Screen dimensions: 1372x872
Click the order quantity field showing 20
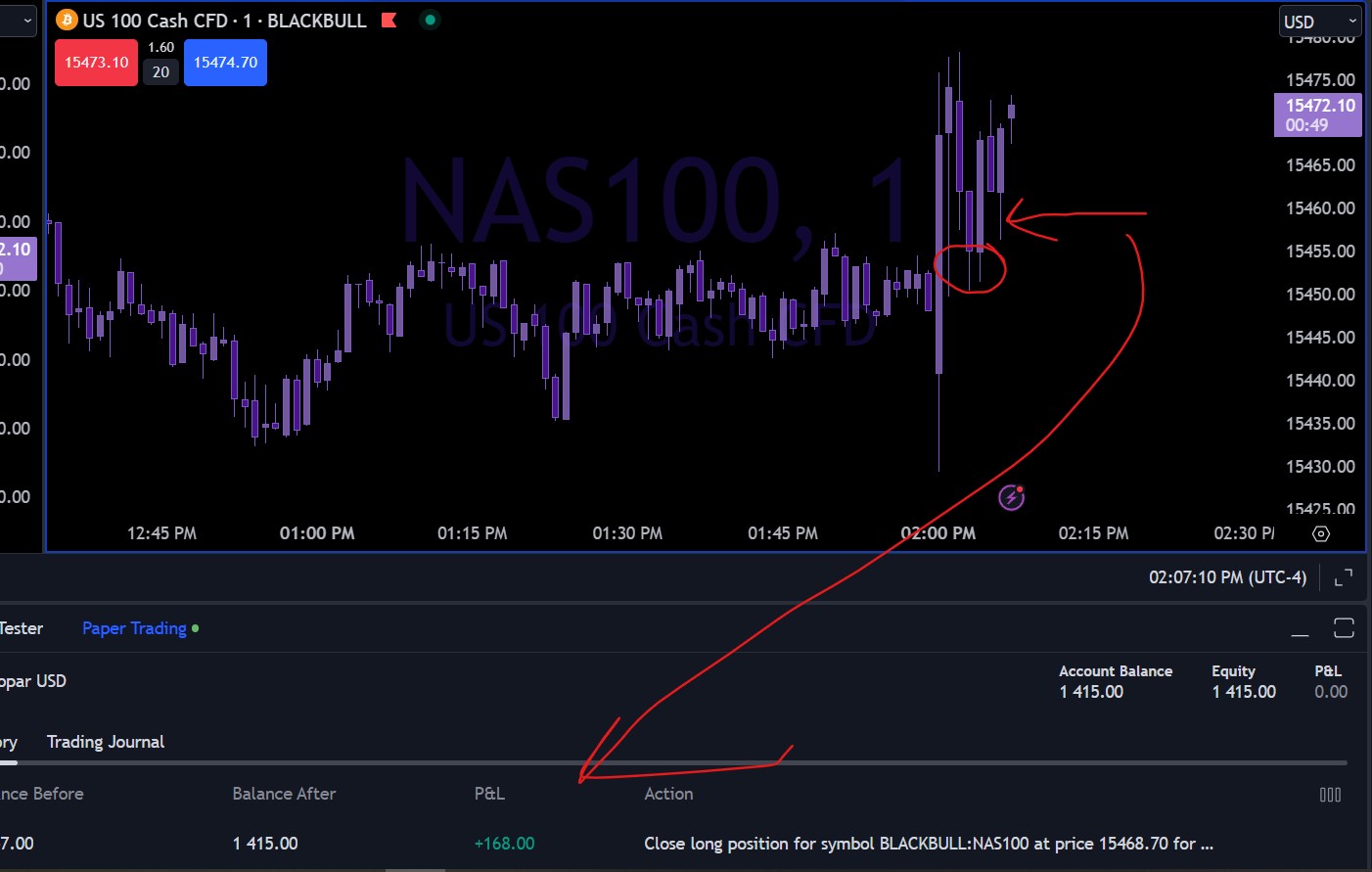160,72
